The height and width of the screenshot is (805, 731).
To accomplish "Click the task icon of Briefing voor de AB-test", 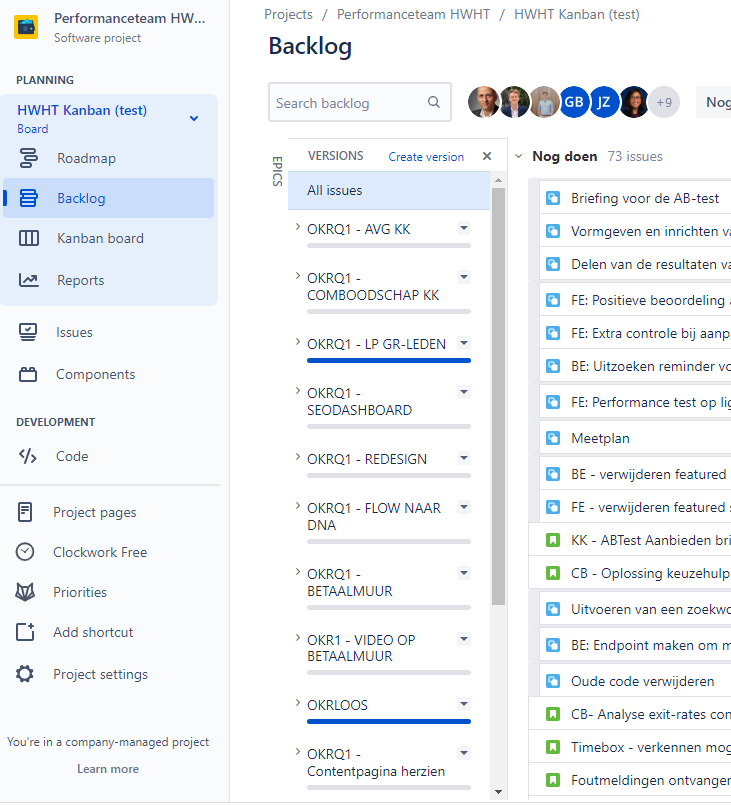I will tap(553, 198).
